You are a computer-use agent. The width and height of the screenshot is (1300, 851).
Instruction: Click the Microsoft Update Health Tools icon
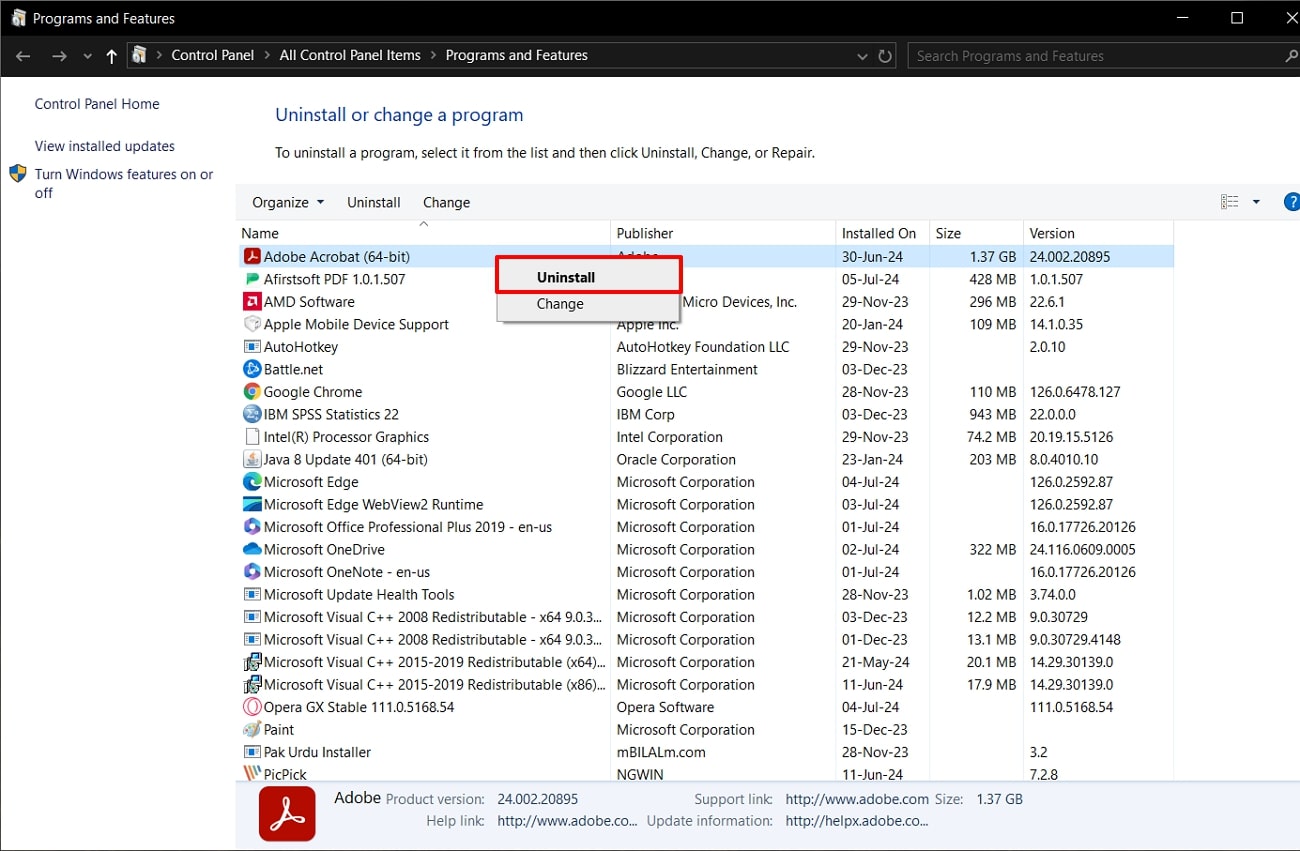click(252, 594)
